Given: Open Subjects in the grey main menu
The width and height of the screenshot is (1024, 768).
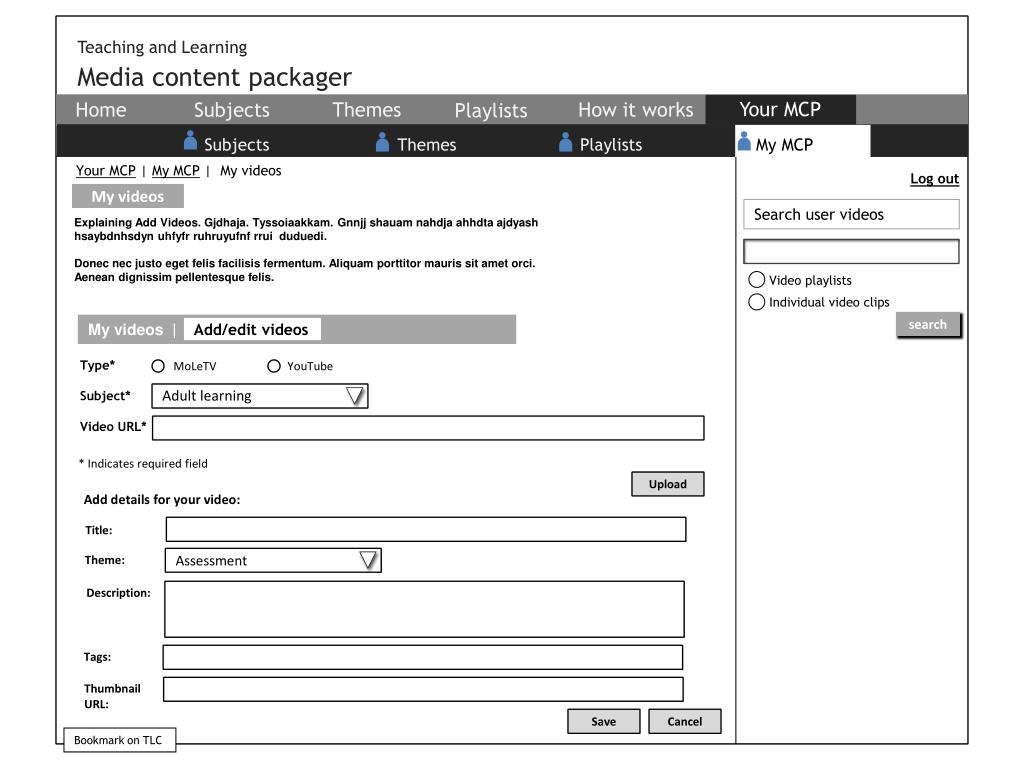Looking at the screenshot, I should point(232,110).
